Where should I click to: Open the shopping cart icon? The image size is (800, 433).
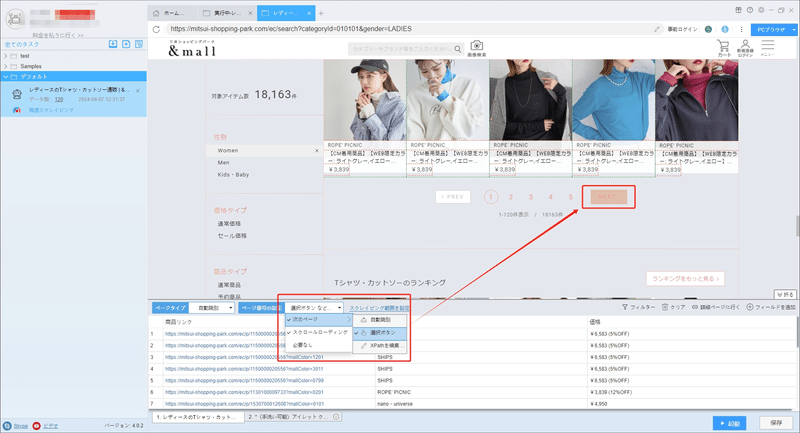coord(723,48)
